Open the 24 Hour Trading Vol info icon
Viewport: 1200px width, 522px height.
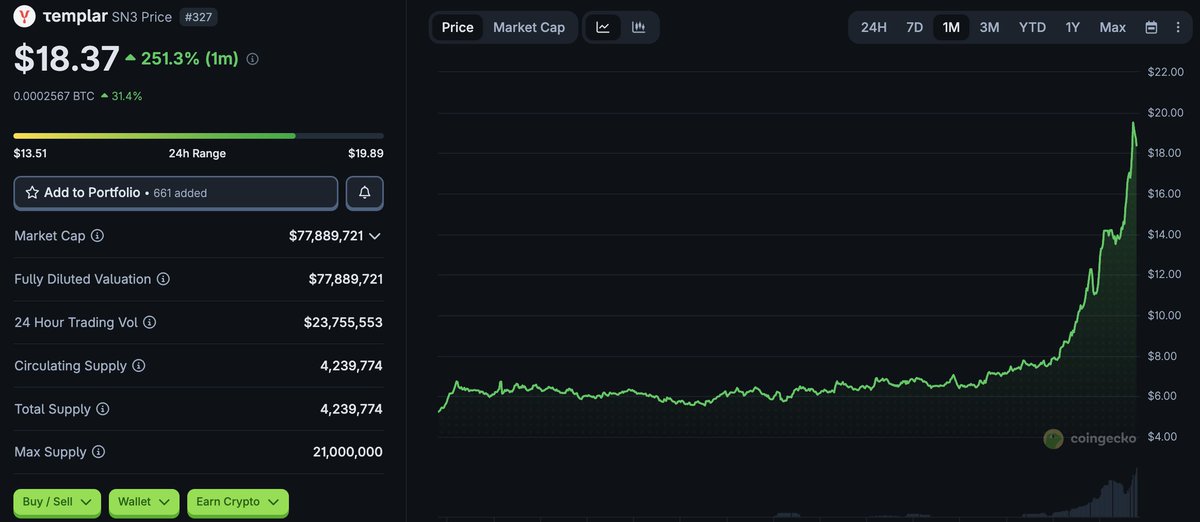tap(150, 323)
